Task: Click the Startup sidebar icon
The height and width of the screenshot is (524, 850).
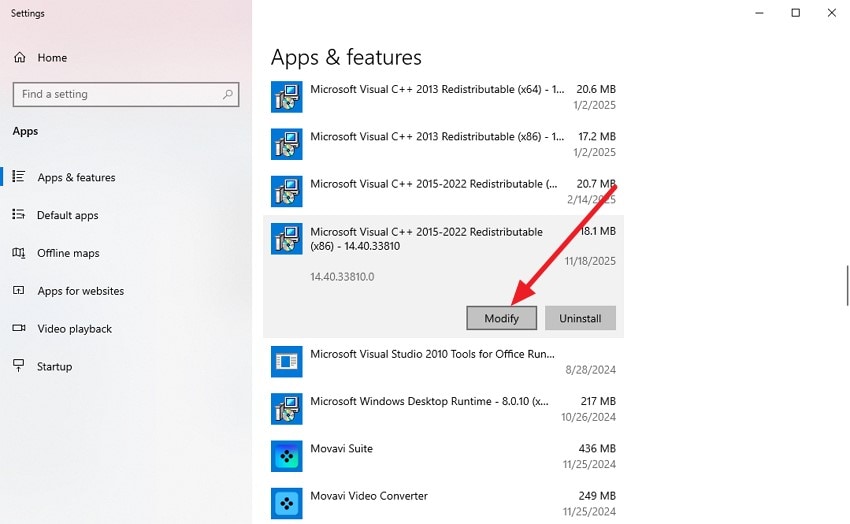Action: 19,366
